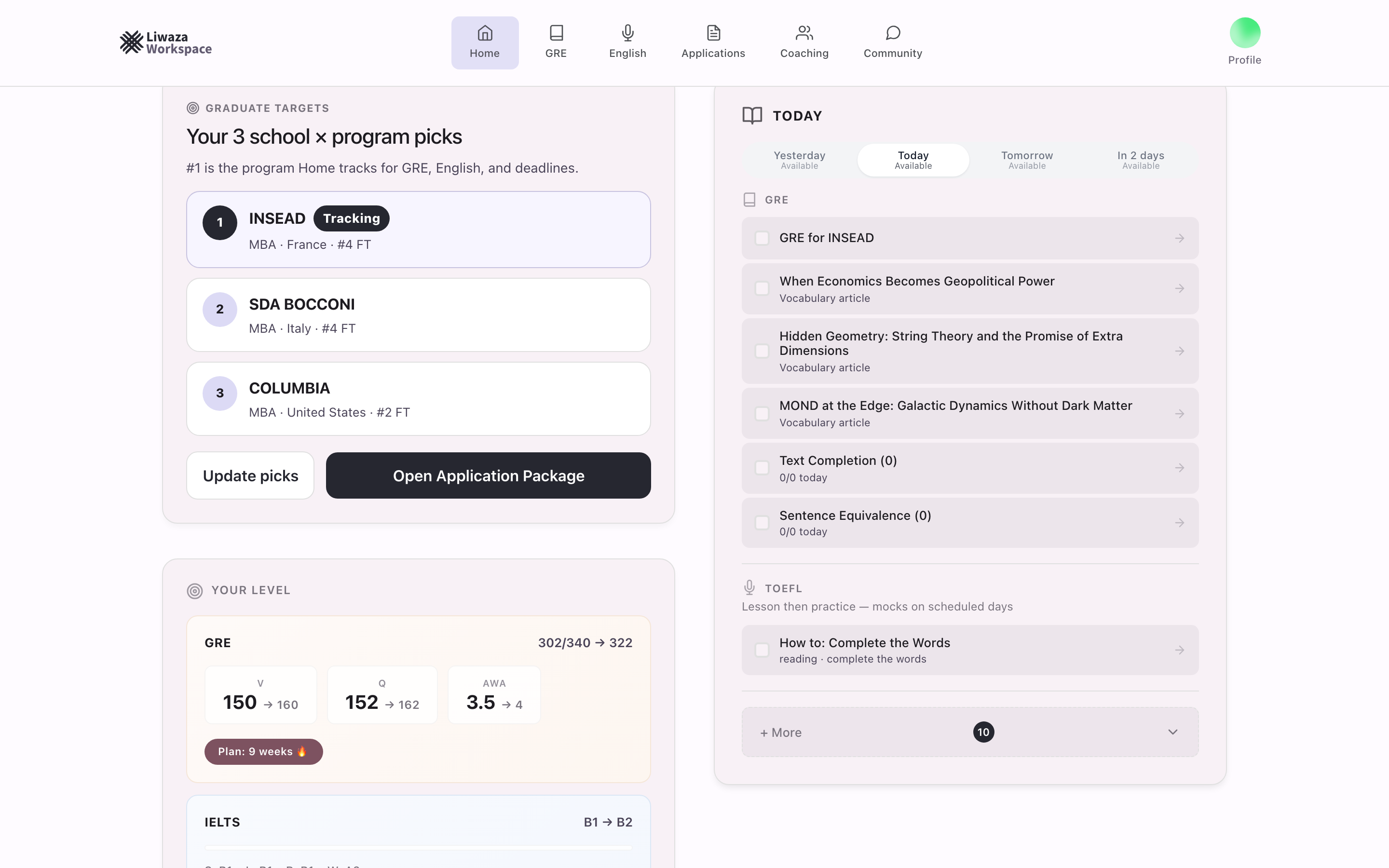
Task: Click the number 1 rank badge for INSEAD
Action: 220,223
